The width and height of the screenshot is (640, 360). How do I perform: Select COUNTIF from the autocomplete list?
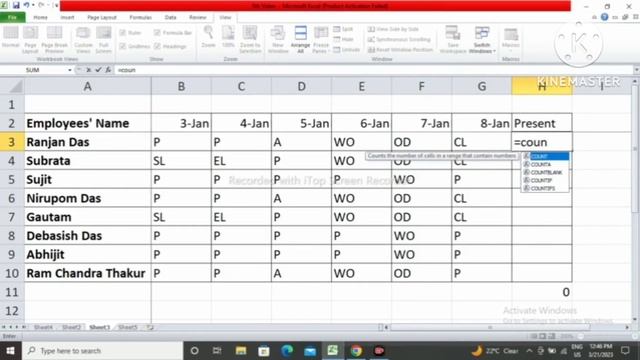[x=546, y=180]
